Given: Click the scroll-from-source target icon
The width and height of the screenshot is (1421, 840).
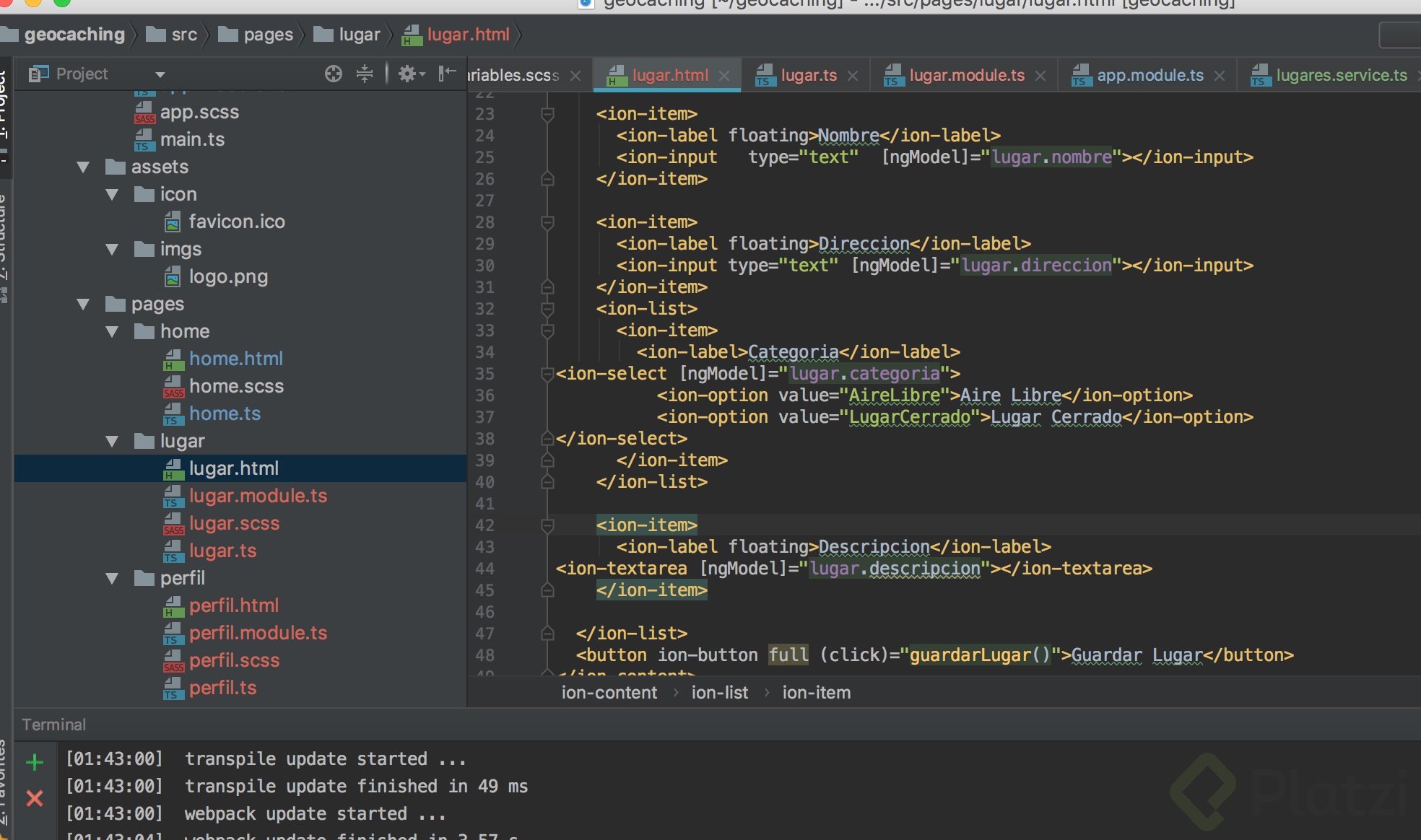Looking at the screenshot, I should pyautogui.click(x=333, y=74).
